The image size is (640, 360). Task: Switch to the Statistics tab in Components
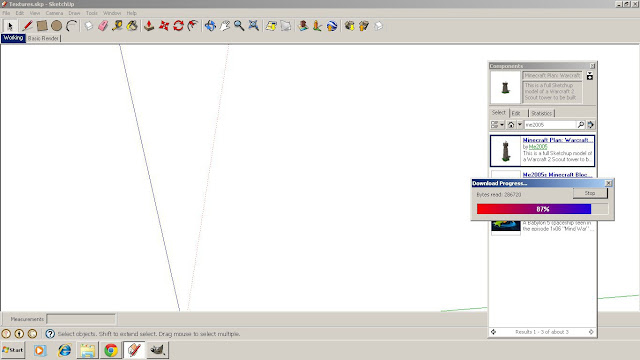click(541, 113)
